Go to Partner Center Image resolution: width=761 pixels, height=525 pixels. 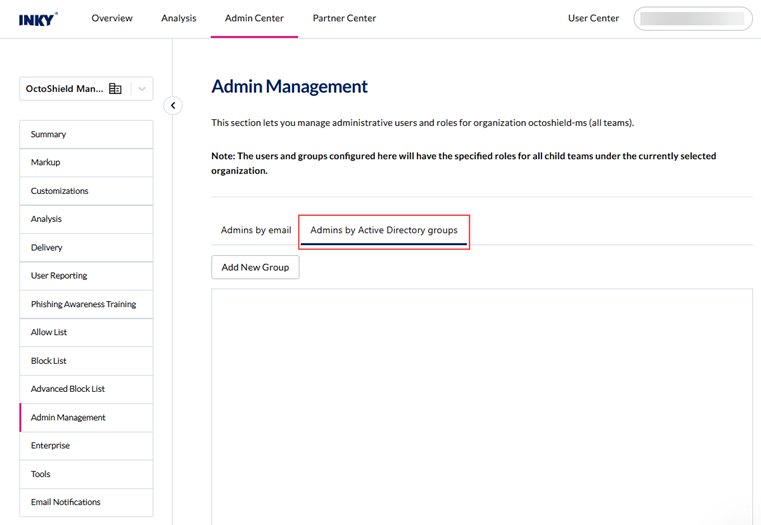tap(344, 18)
